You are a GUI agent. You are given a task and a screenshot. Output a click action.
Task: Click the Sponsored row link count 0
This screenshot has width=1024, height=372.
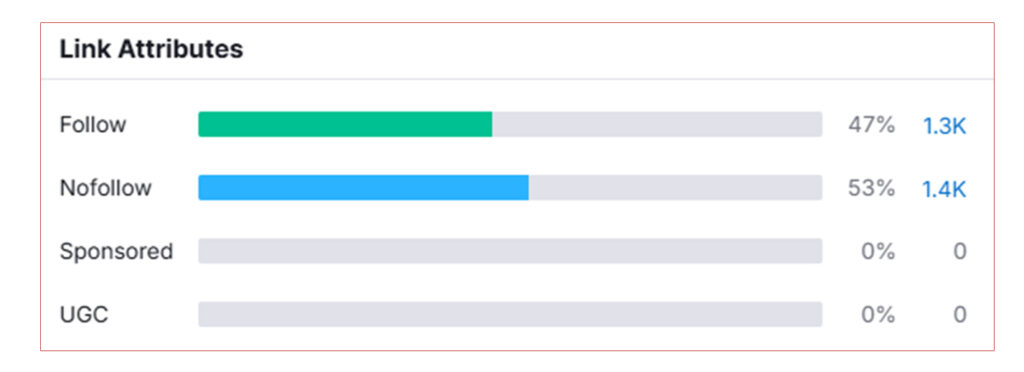959,251
